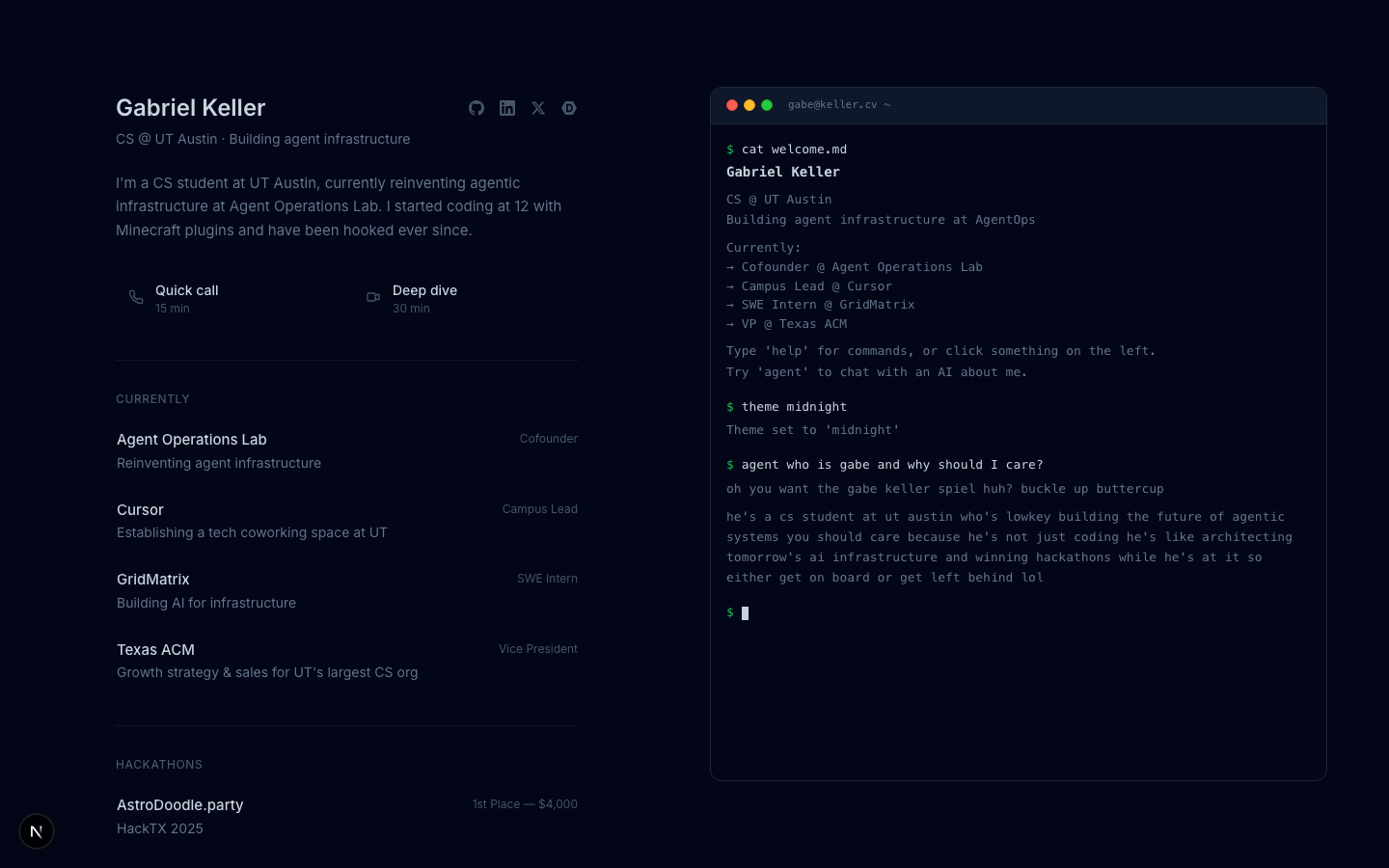Click the red terminal window dot

tap(732, 105)
